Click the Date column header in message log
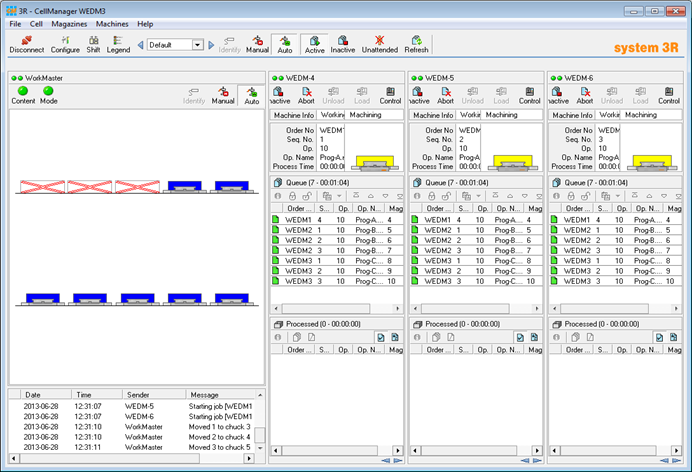This screenshot has width=692, height=472. click(x=46, y=395)
